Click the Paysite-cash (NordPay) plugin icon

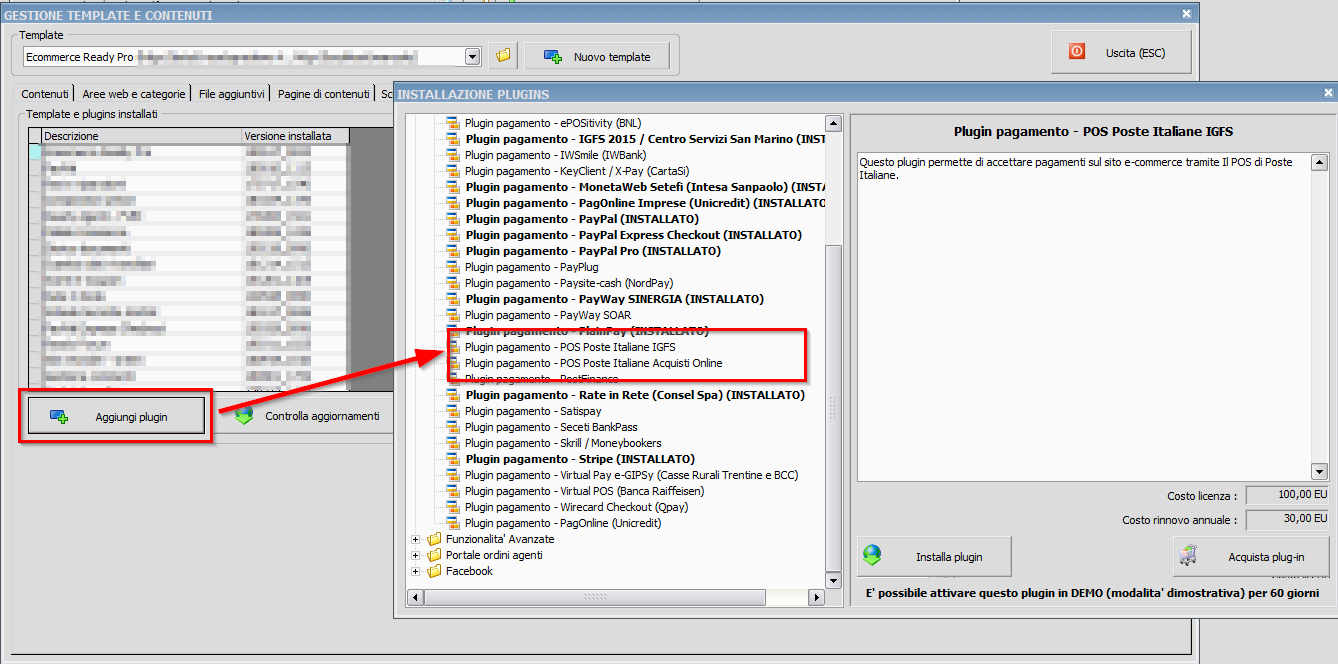(453, 283)
